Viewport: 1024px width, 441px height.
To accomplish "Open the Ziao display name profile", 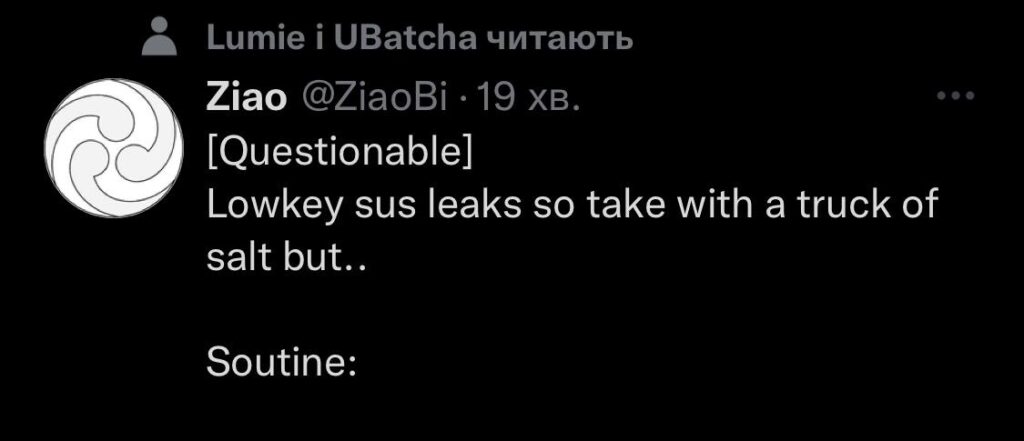I will pyautogui.click(x=246, y=99).
